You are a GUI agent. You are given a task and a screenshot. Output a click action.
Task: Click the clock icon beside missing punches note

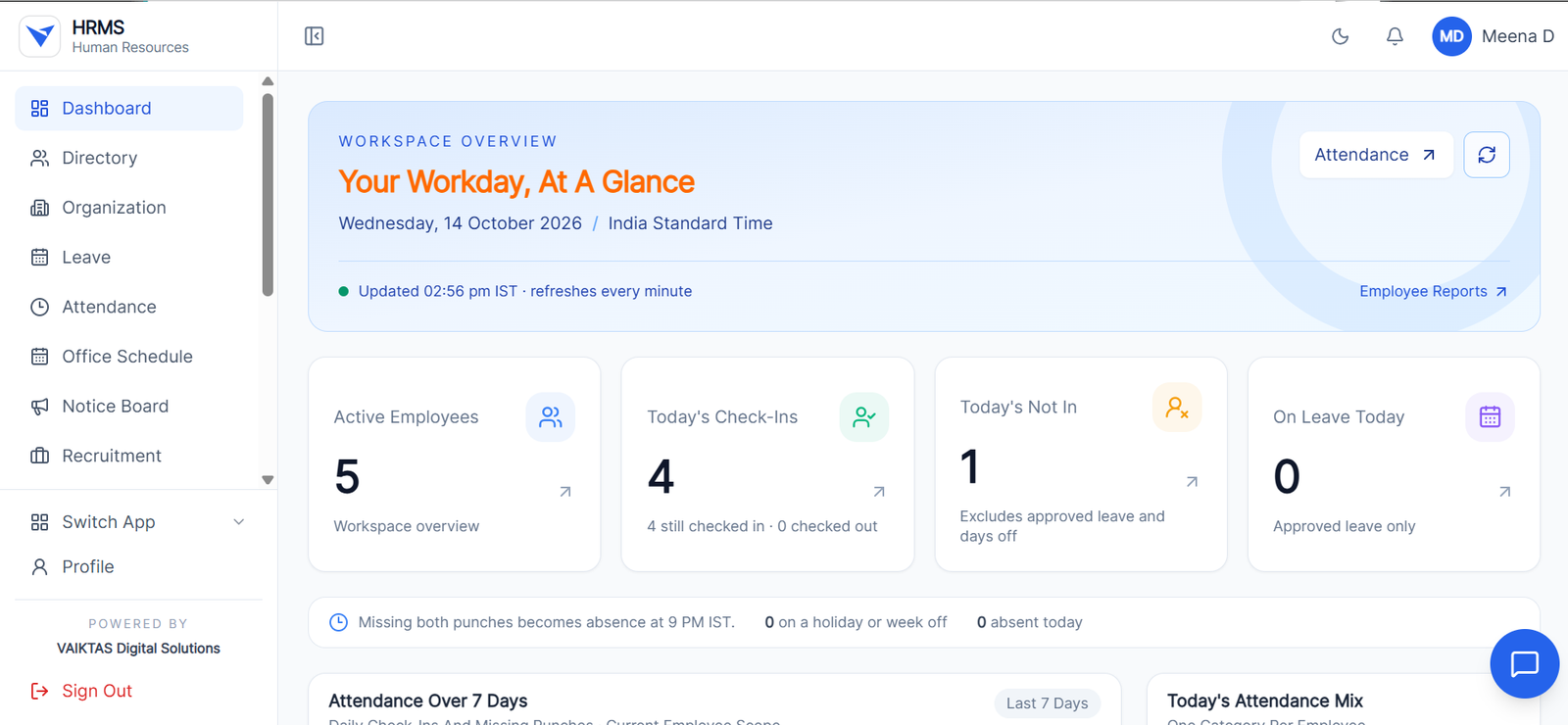[338, 622]
